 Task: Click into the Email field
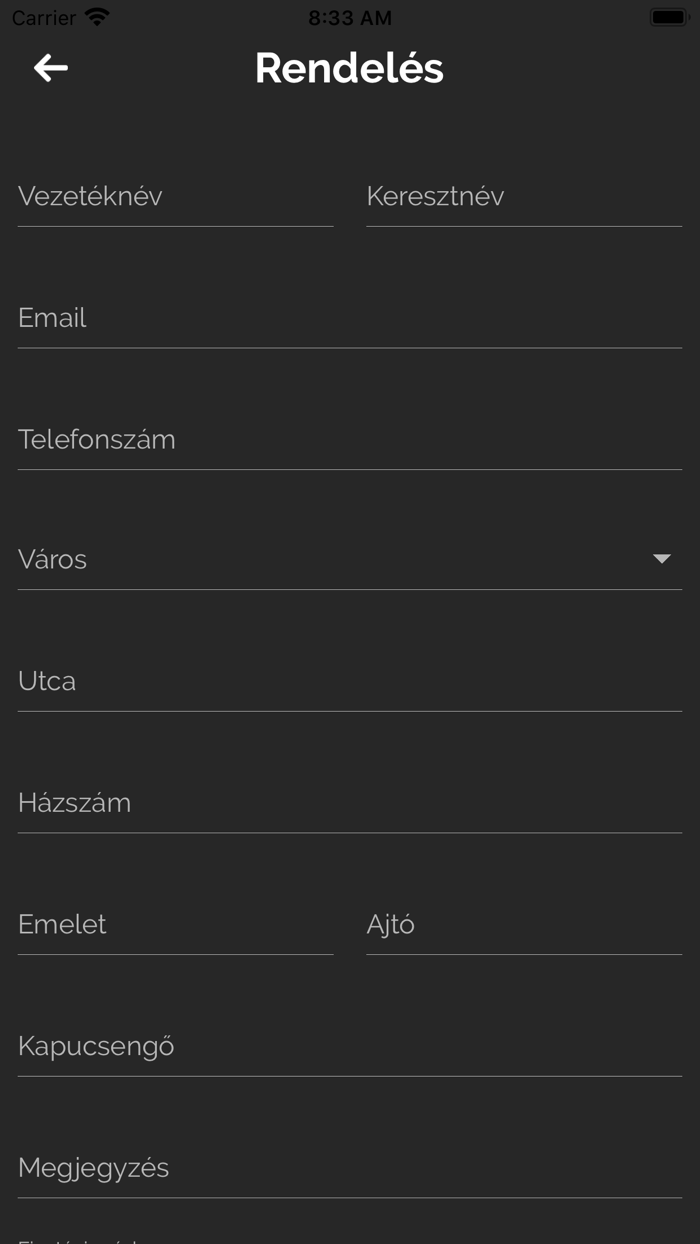coord(349,318)
